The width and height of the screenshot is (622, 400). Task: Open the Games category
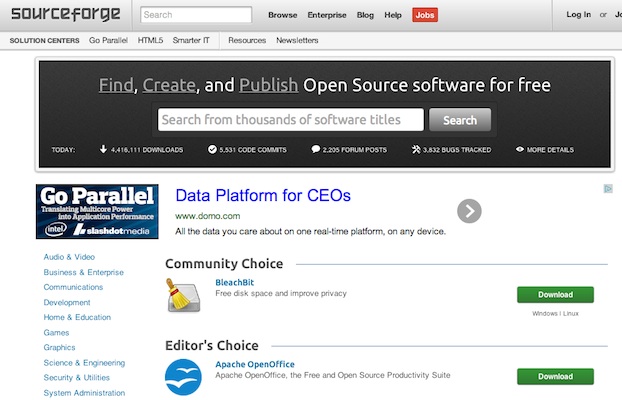[x=56, y=333]
